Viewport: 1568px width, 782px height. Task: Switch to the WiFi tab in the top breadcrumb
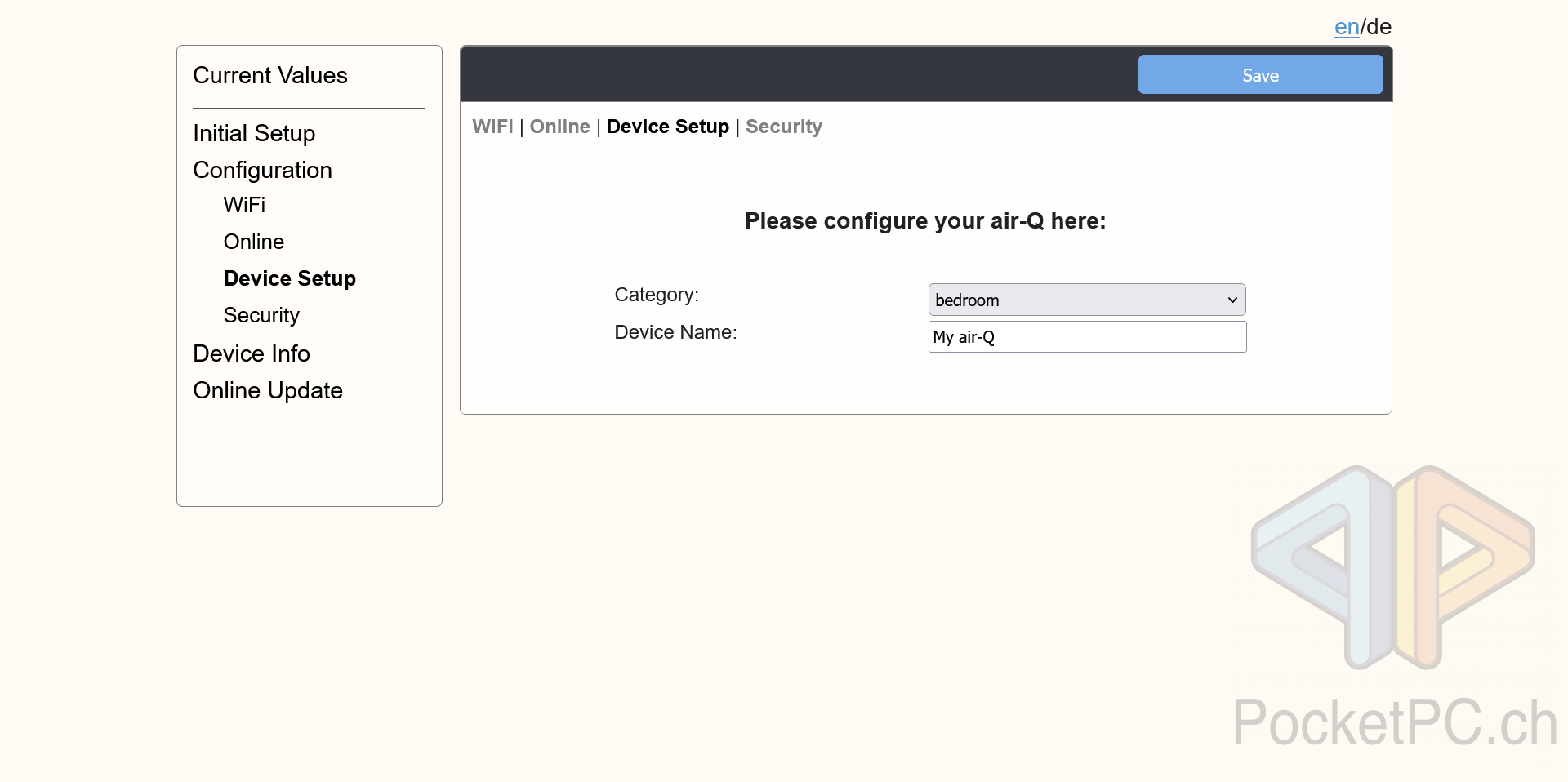[492, 127]
